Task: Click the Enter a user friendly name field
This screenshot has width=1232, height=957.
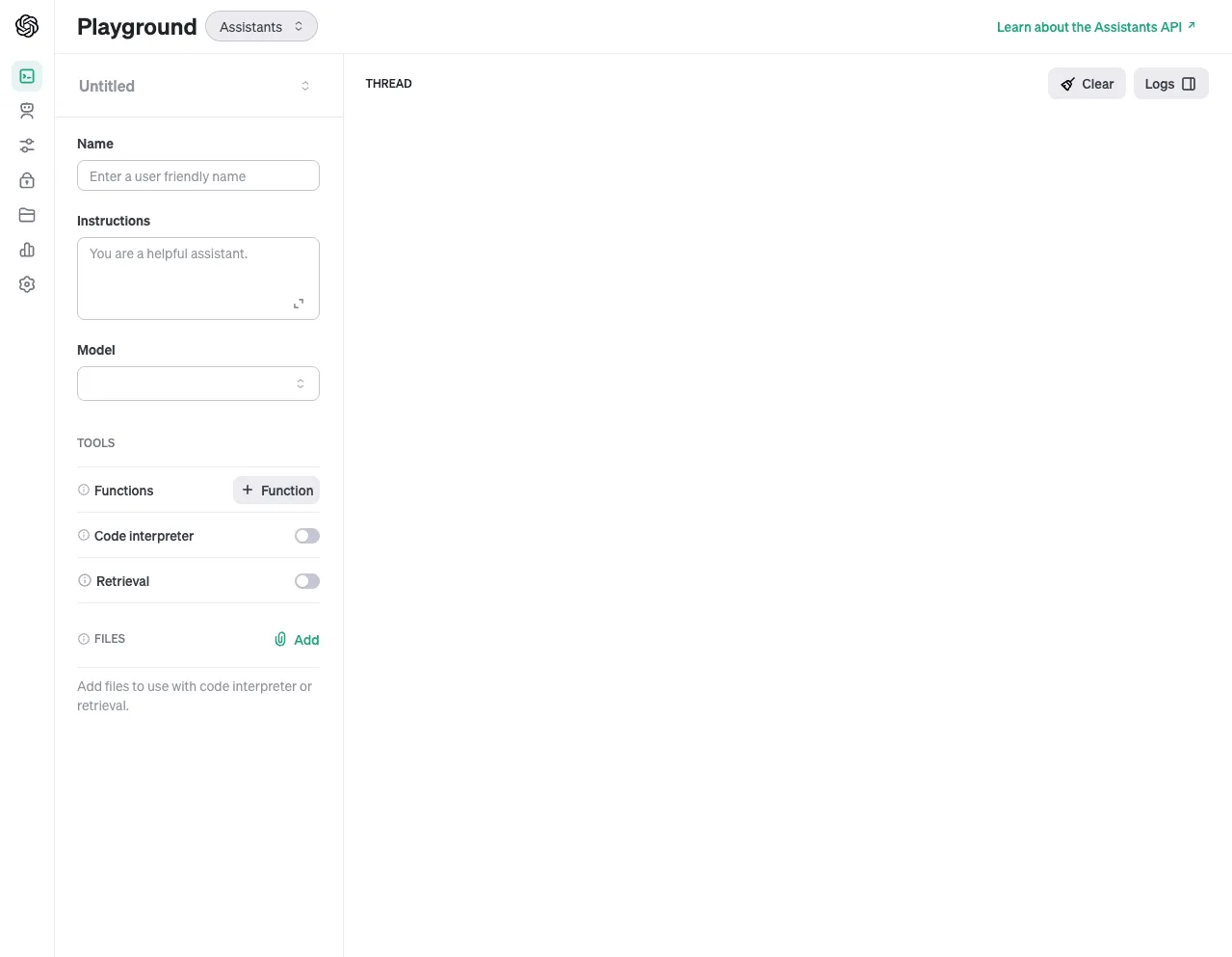Action: (197, 175)
